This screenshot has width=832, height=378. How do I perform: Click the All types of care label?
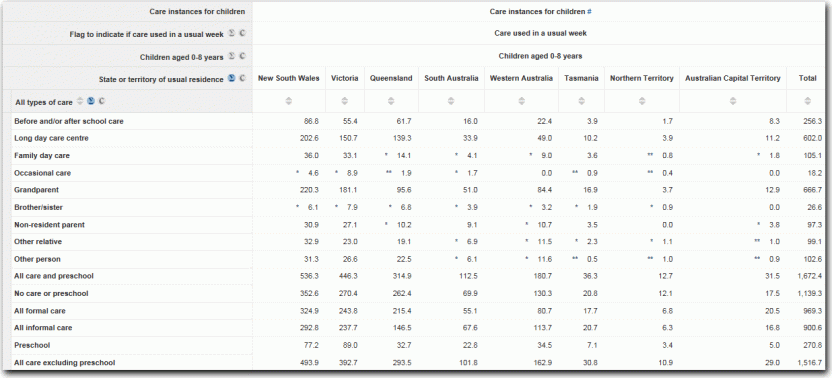pyautogui.click(x=44, y=102)
